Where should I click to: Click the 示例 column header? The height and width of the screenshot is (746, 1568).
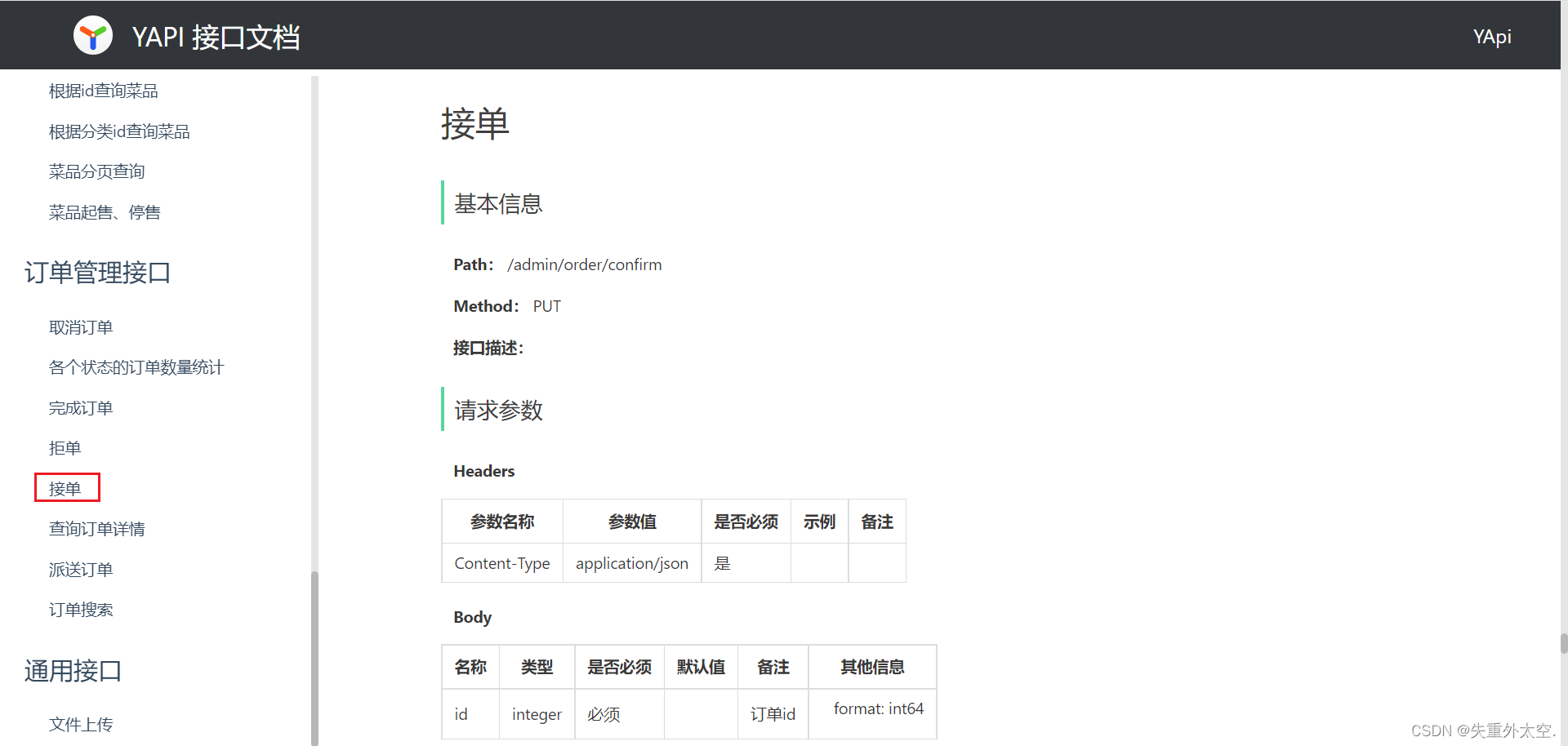[819, 522]
